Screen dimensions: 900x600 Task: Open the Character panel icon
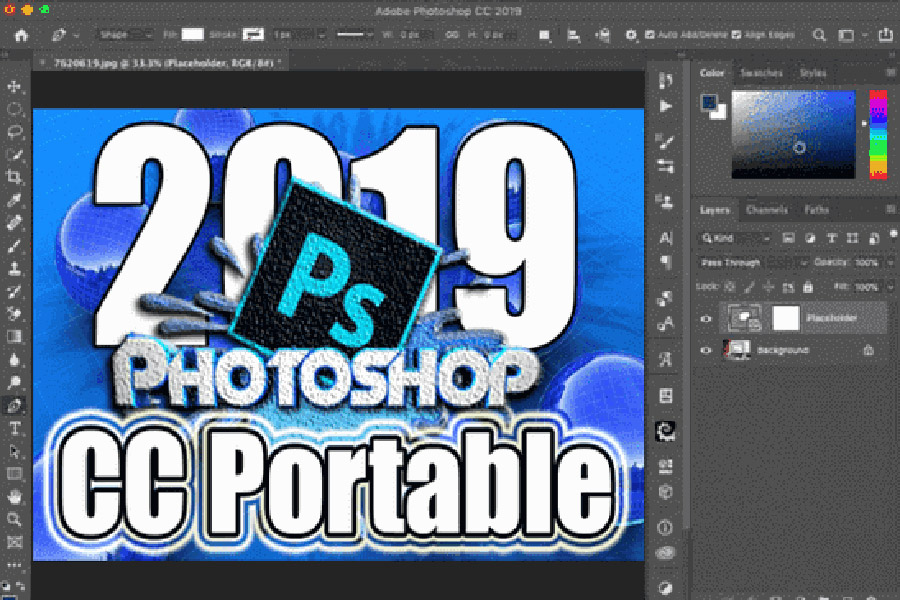click(666, 237)
